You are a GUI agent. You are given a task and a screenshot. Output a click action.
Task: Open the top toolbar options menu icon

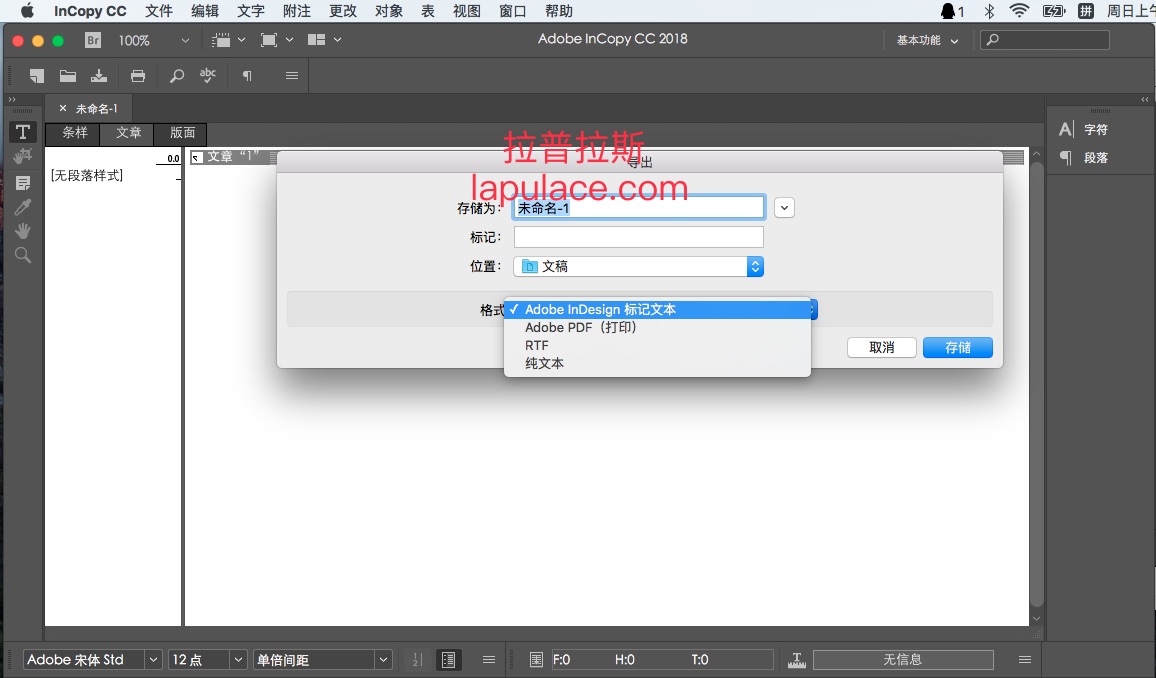[x=292, y=75]
